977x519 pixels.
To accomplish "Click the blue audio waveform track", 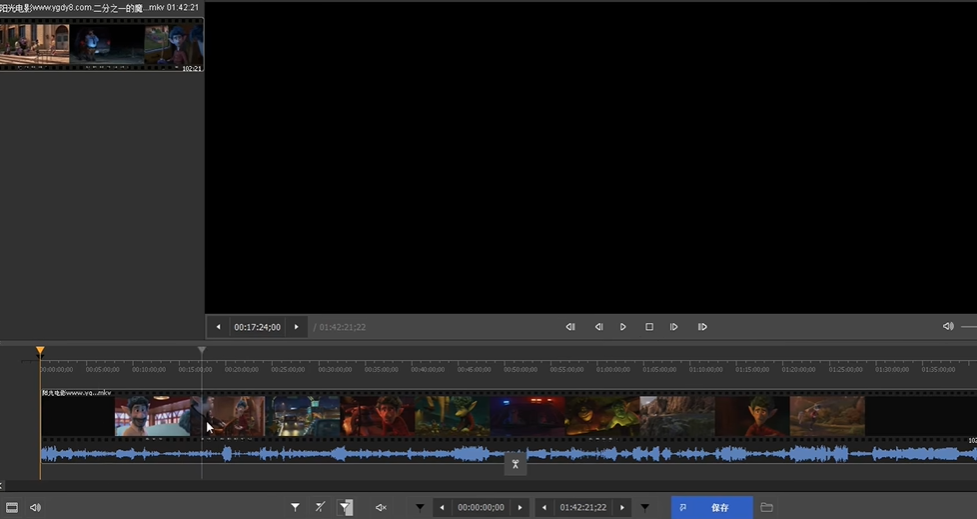I will tap(508, 454).
